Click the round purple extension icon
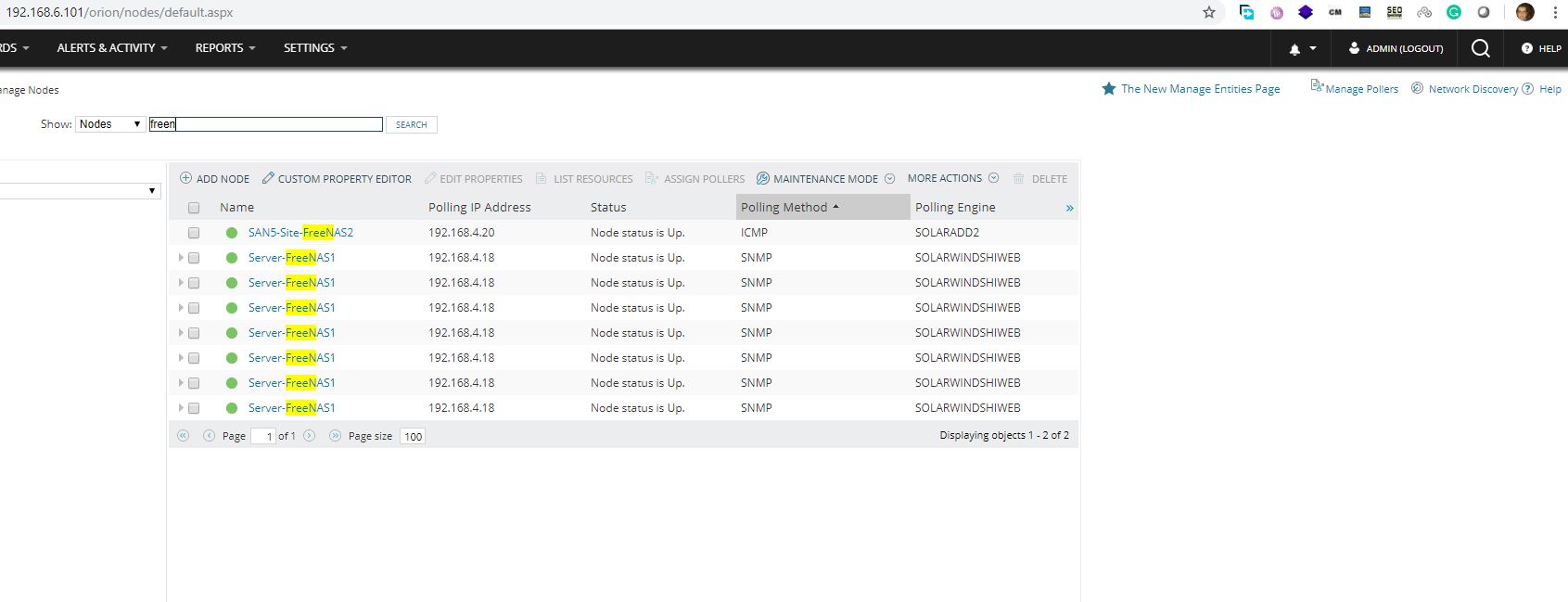1568x602 pixels. point(1277,12)
